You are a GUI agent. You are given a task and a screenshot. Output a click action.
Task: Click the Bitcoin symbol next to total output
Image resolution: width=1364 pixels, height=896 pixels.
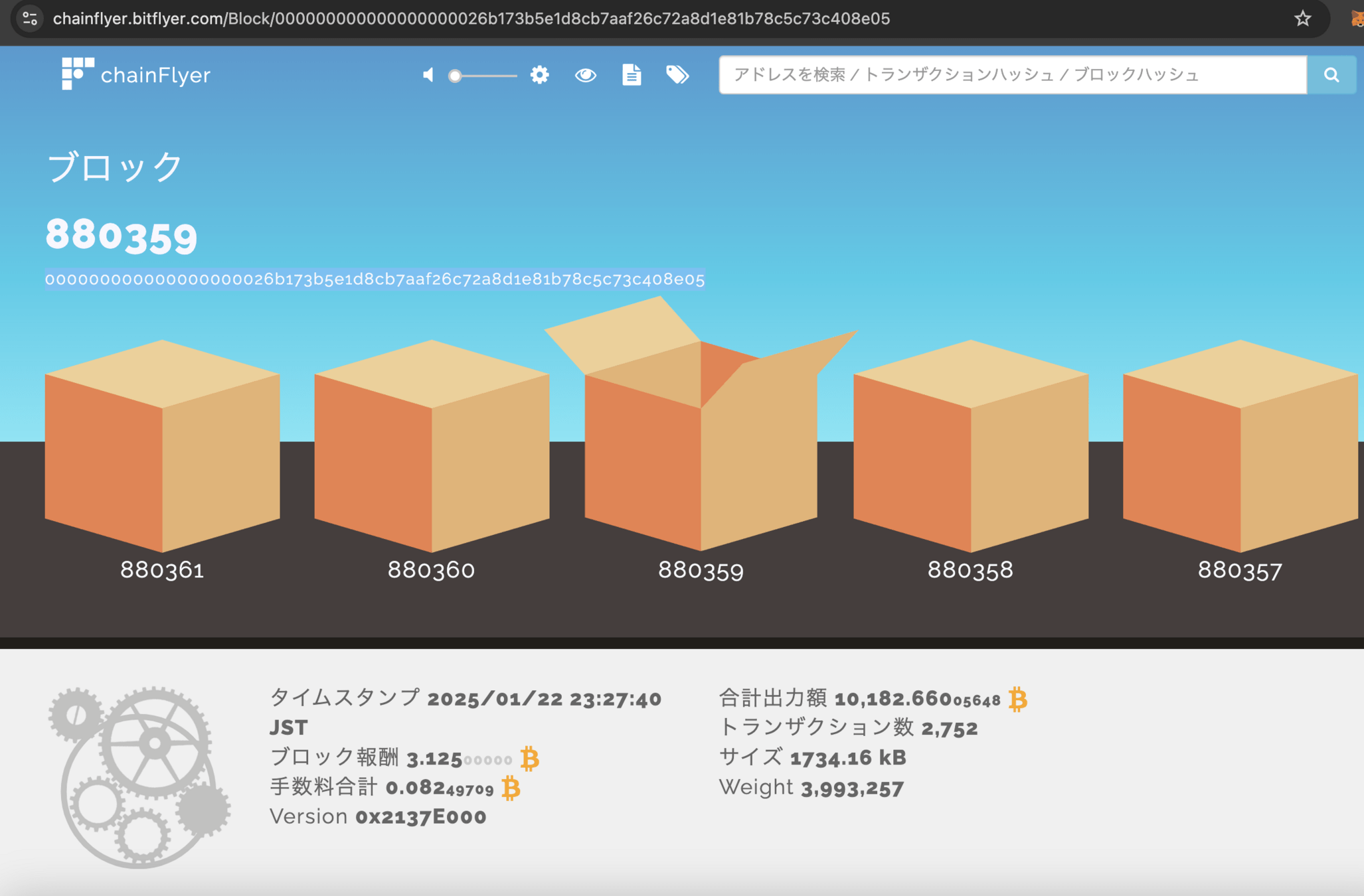[x=1017, y=700]
